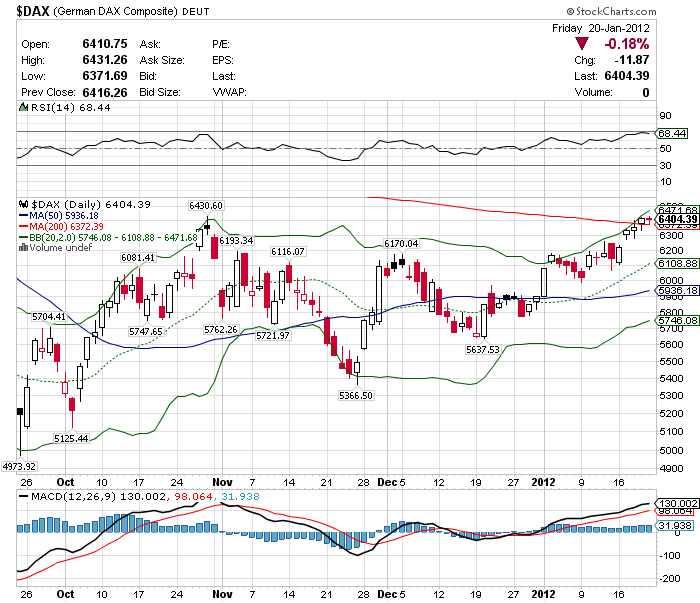
Task: Click the MACD(12,26,9) legend line marker
Action: (x=24, y=496)
